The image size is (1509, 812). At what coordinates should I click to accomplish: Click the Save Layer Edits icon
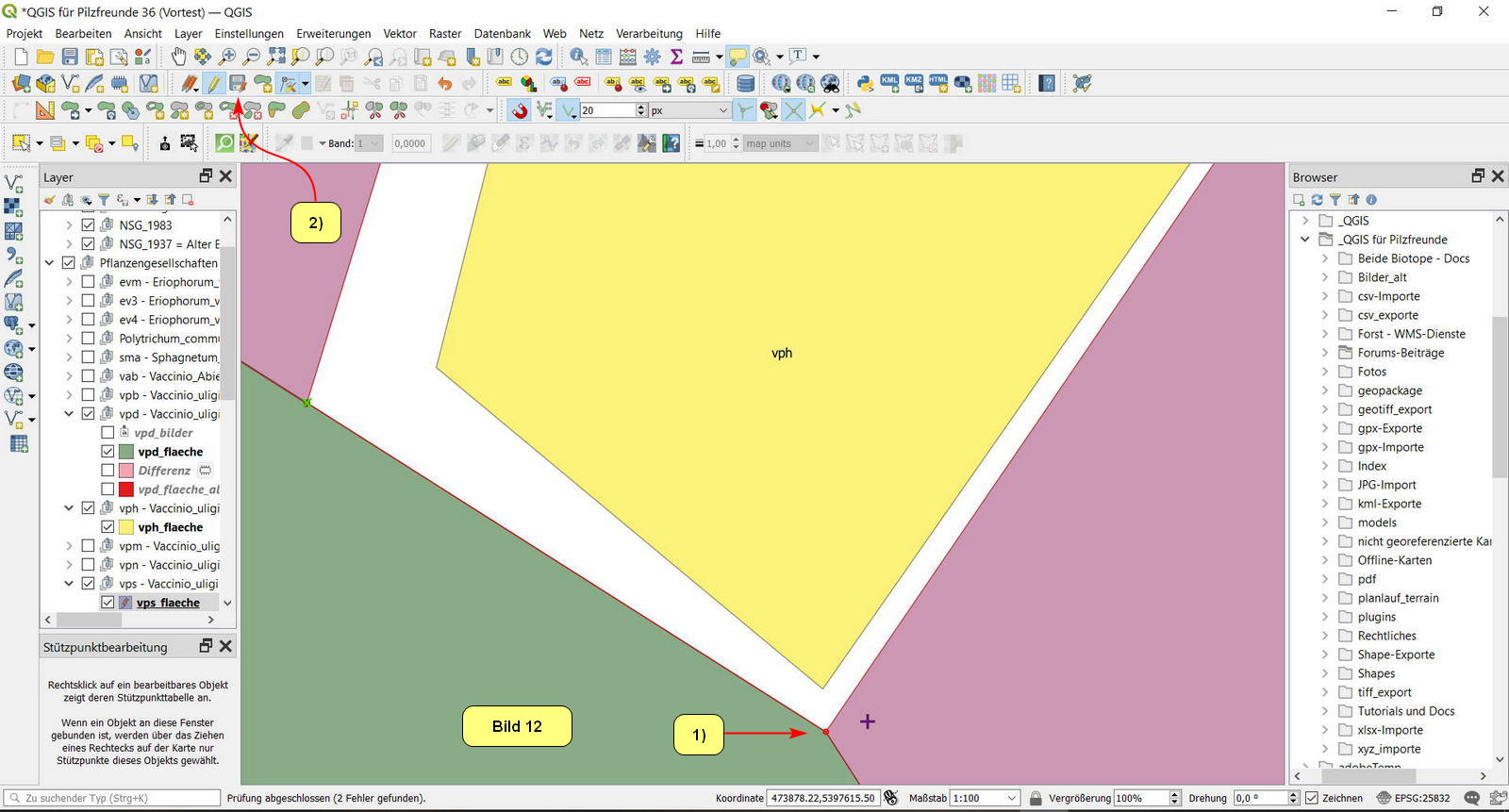click(x=238, y=84)
